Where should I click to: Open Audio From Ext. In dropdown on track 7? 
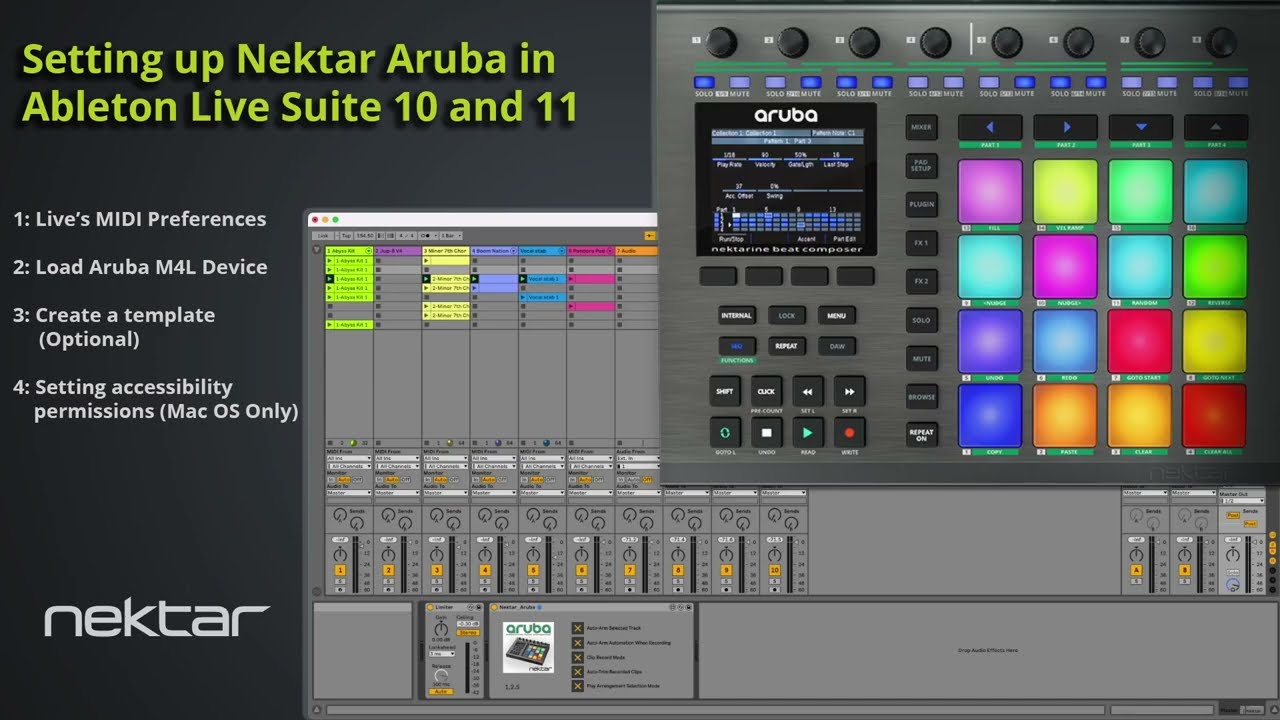639,458
